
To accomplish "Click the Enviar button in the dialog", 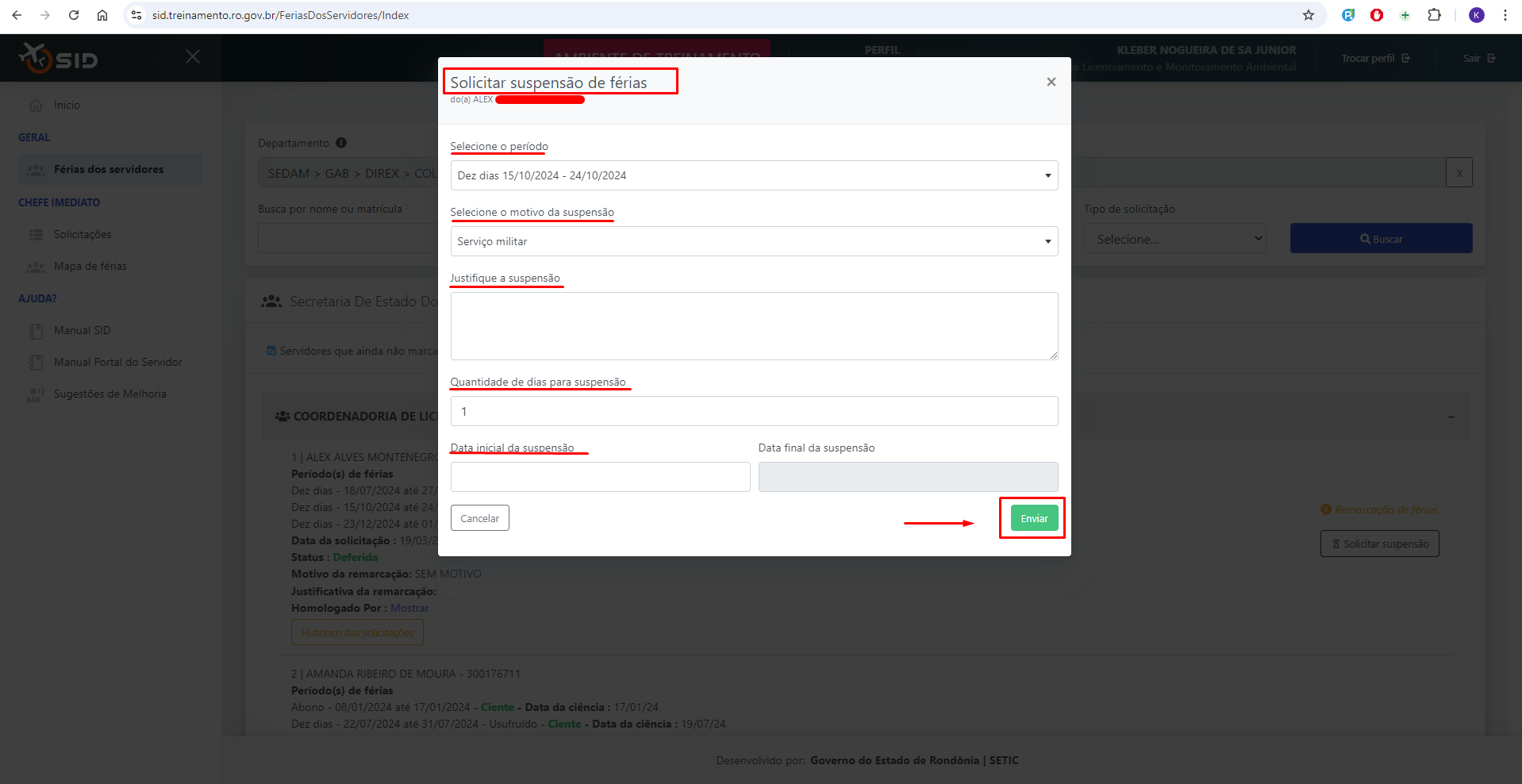I will (x=1034, y=518).
